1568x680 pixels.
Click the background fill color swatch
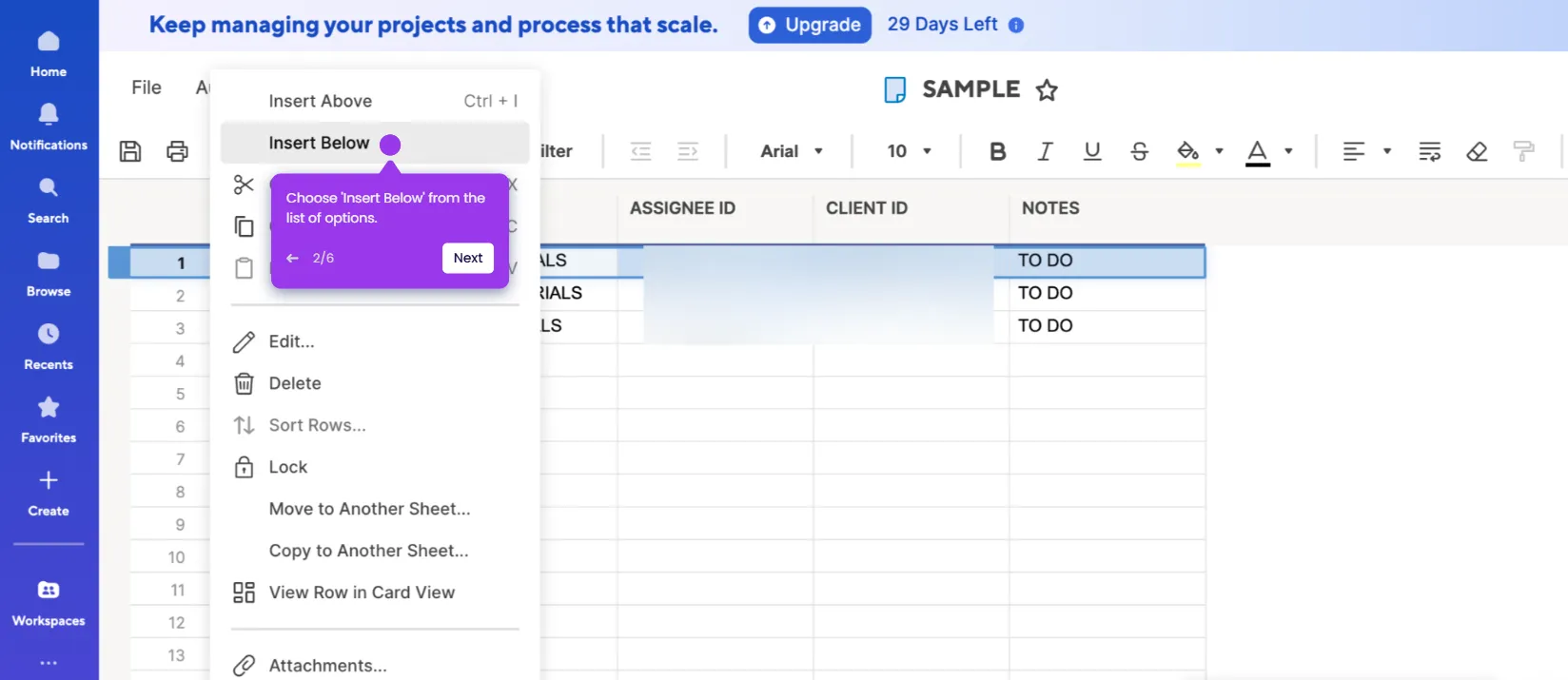pyautogui.click(x=1187, y=152)
